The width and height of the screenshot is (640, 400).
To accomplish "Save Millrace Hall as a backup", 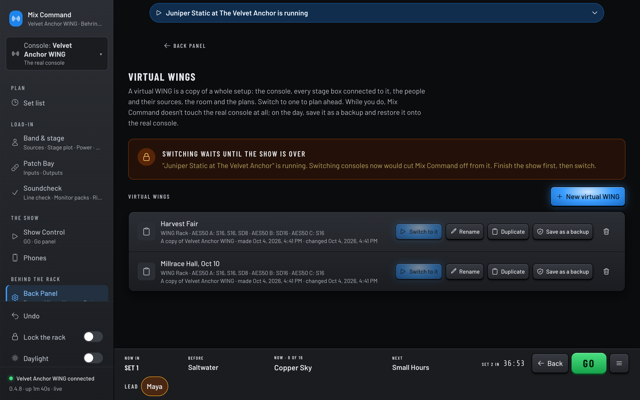I will click(562, 272).
